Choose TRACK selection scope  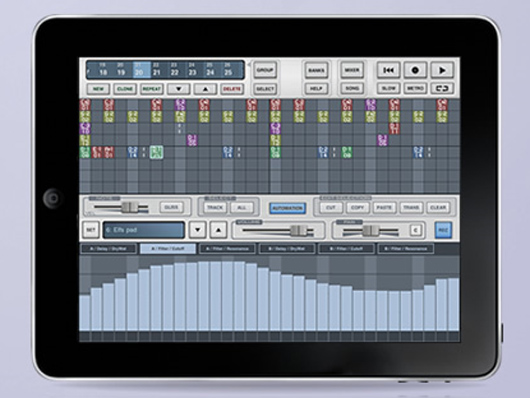[x=215, y=207]
